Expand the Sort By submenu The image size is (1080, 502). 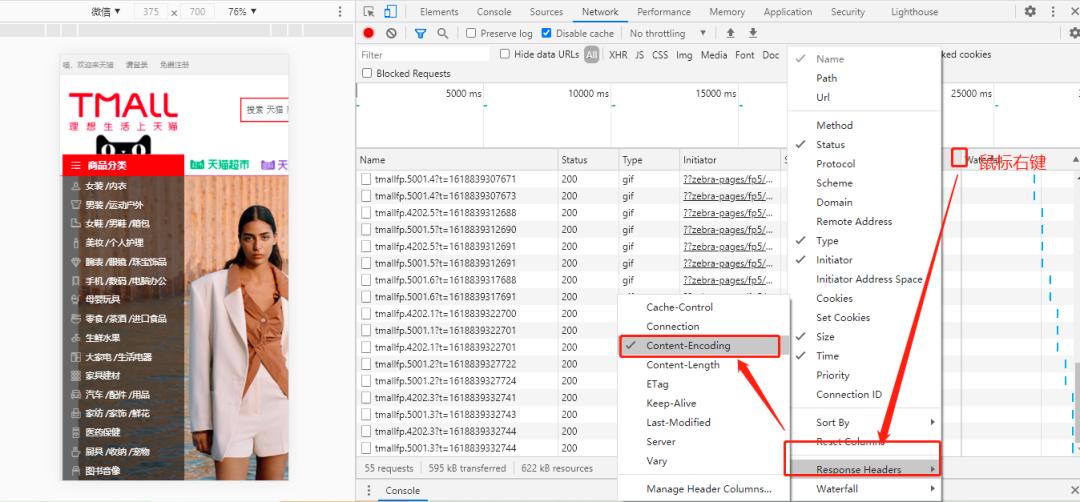(x=865, y=423)
